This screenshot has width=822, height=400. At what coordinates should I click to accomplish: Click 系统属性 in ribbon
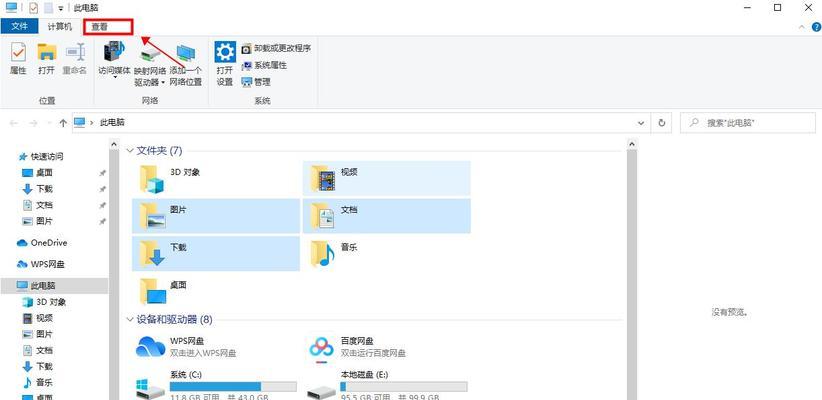click(x=264, y=65)
